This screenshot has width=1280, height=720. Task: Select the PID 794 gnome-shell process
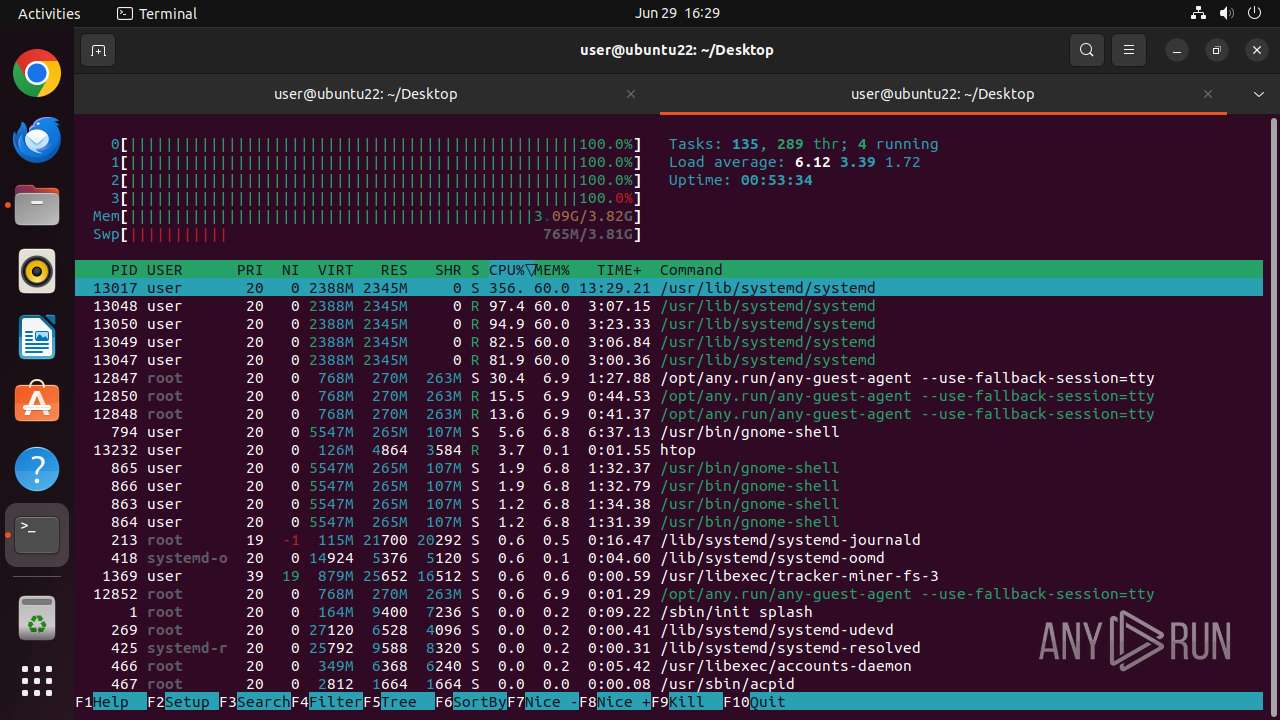click(x=669, y=432)
